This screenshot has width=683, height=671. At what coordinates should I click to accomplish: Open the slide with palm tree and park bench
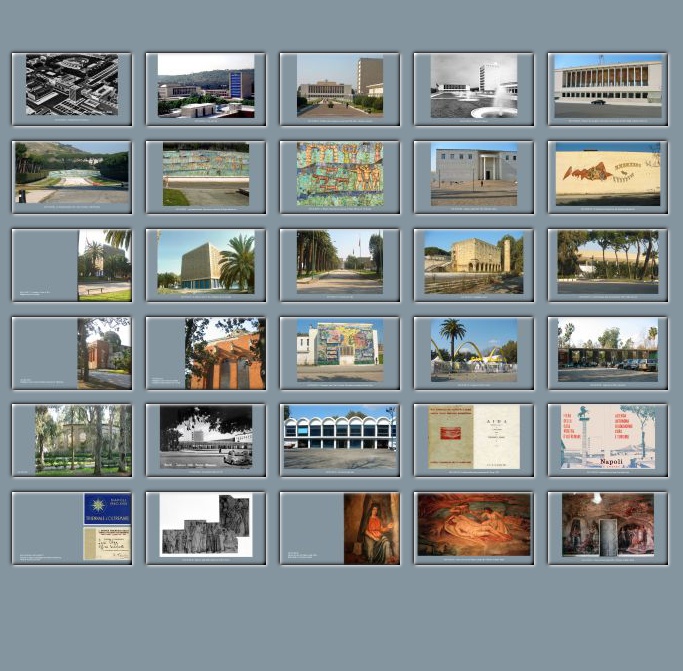pyautogui.click(x=72, y=265)
